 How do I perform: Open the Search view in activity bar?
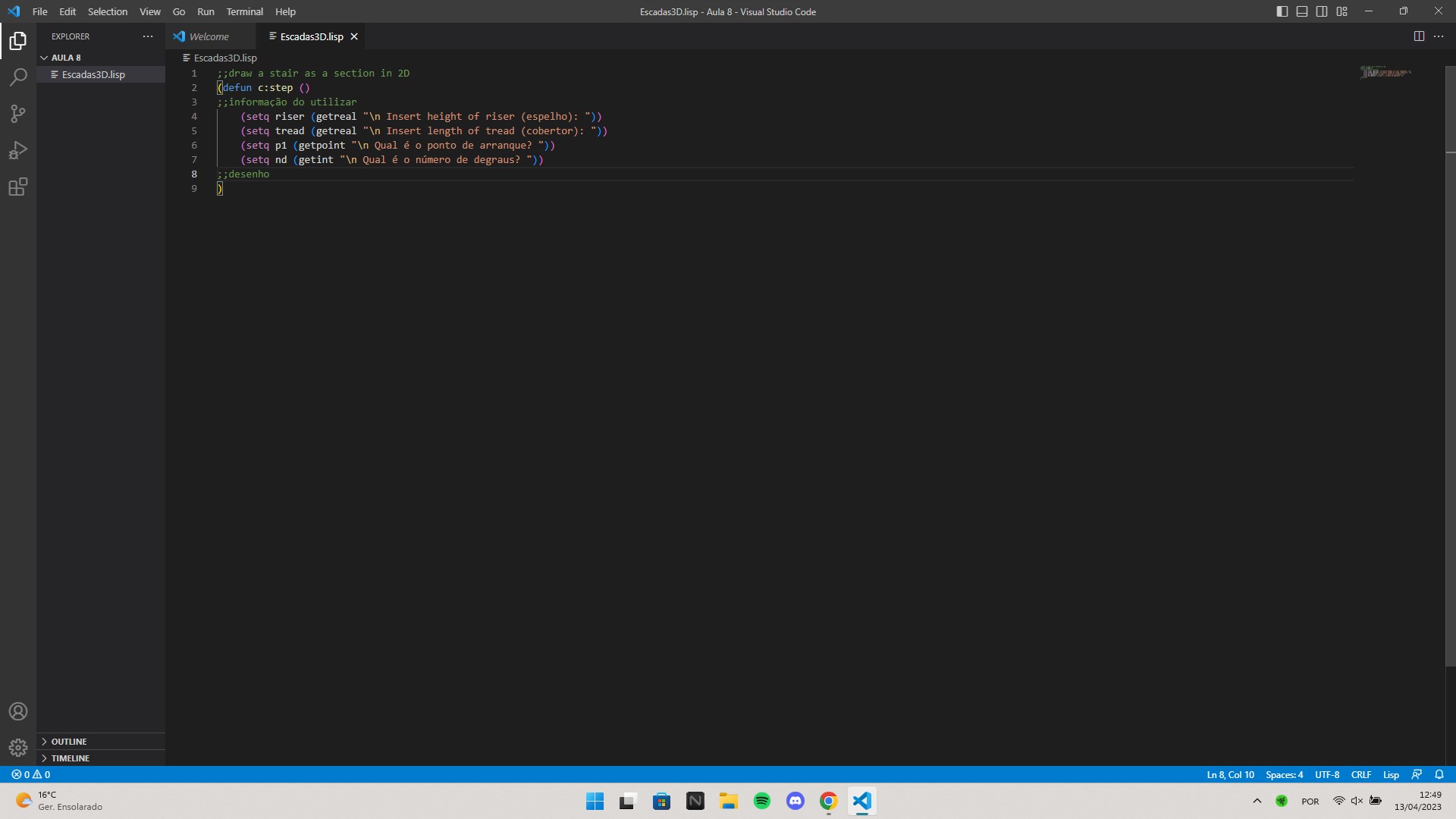tap(18, 77)
